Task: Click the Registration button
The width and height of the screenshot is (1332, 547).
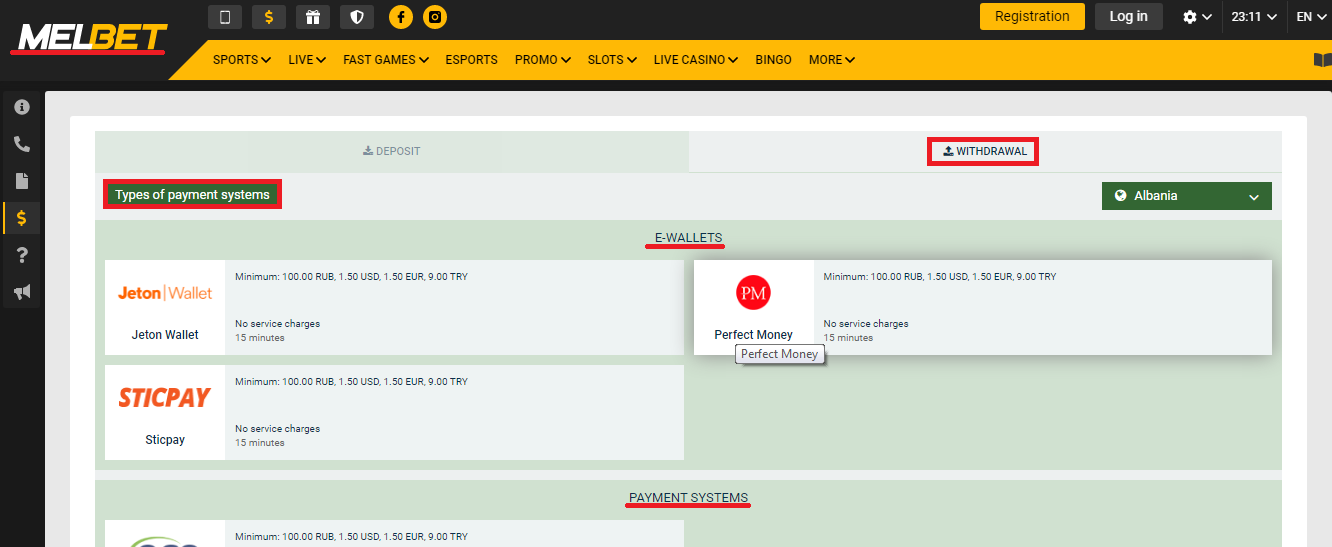Action: pyautogui.click(x=1032, y=16)
